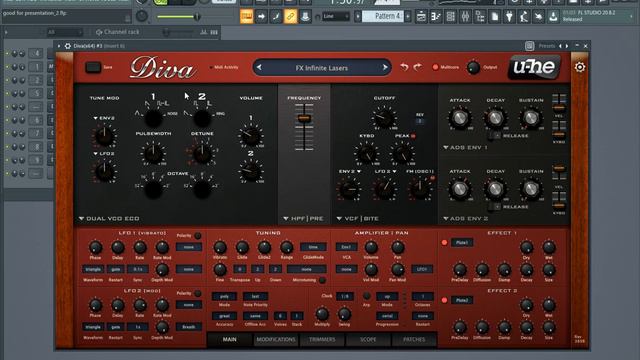Select the MAIN tab
The image size is (640, 360).
tap(229, 340)
